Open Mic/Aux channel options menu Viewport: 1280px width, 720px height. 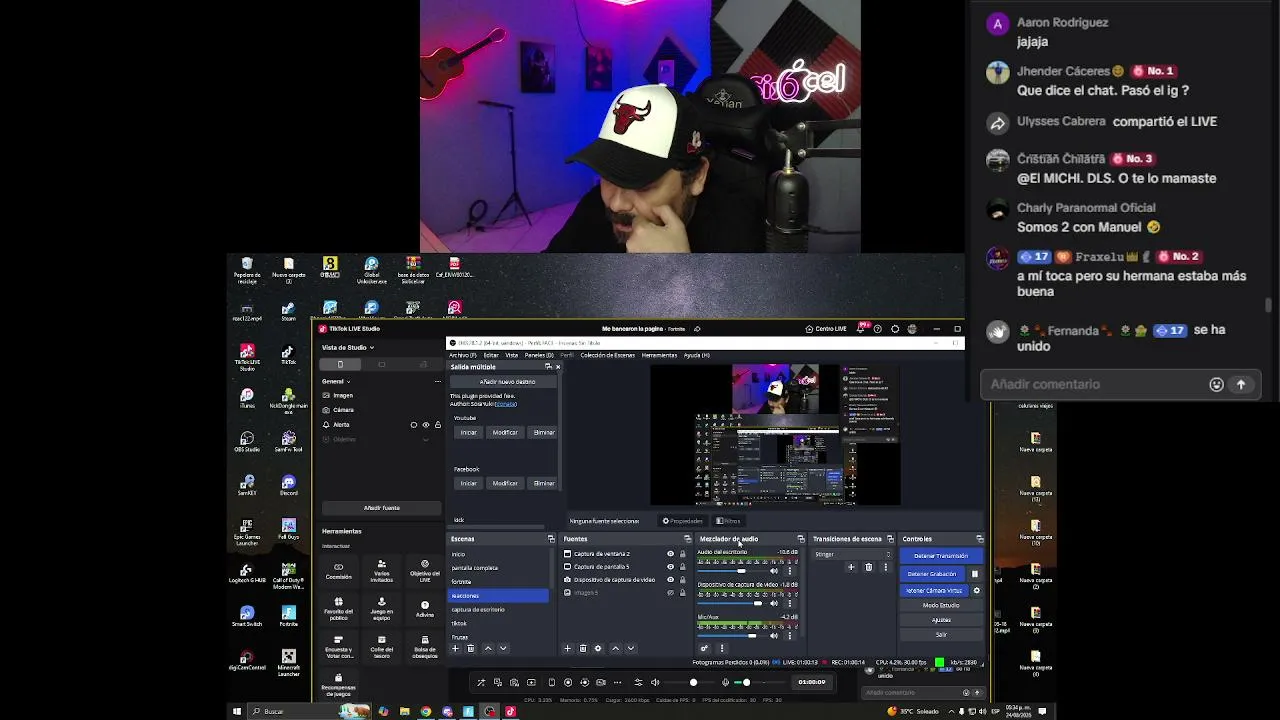[789, 635]
